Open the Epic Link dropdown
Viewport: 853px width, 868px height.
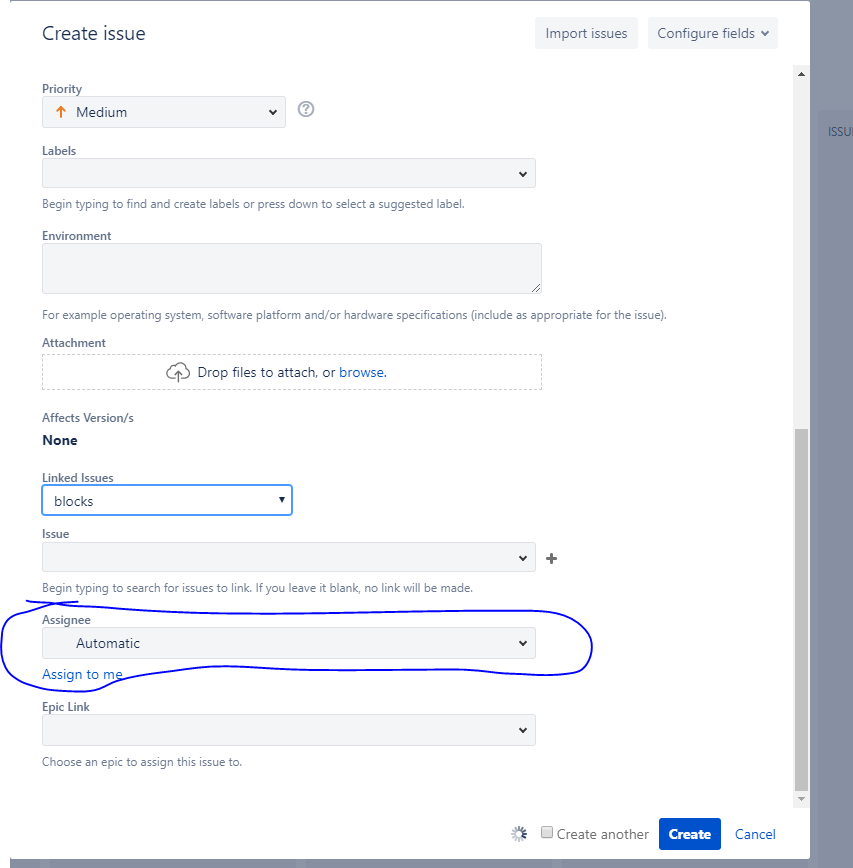[289, 730]
